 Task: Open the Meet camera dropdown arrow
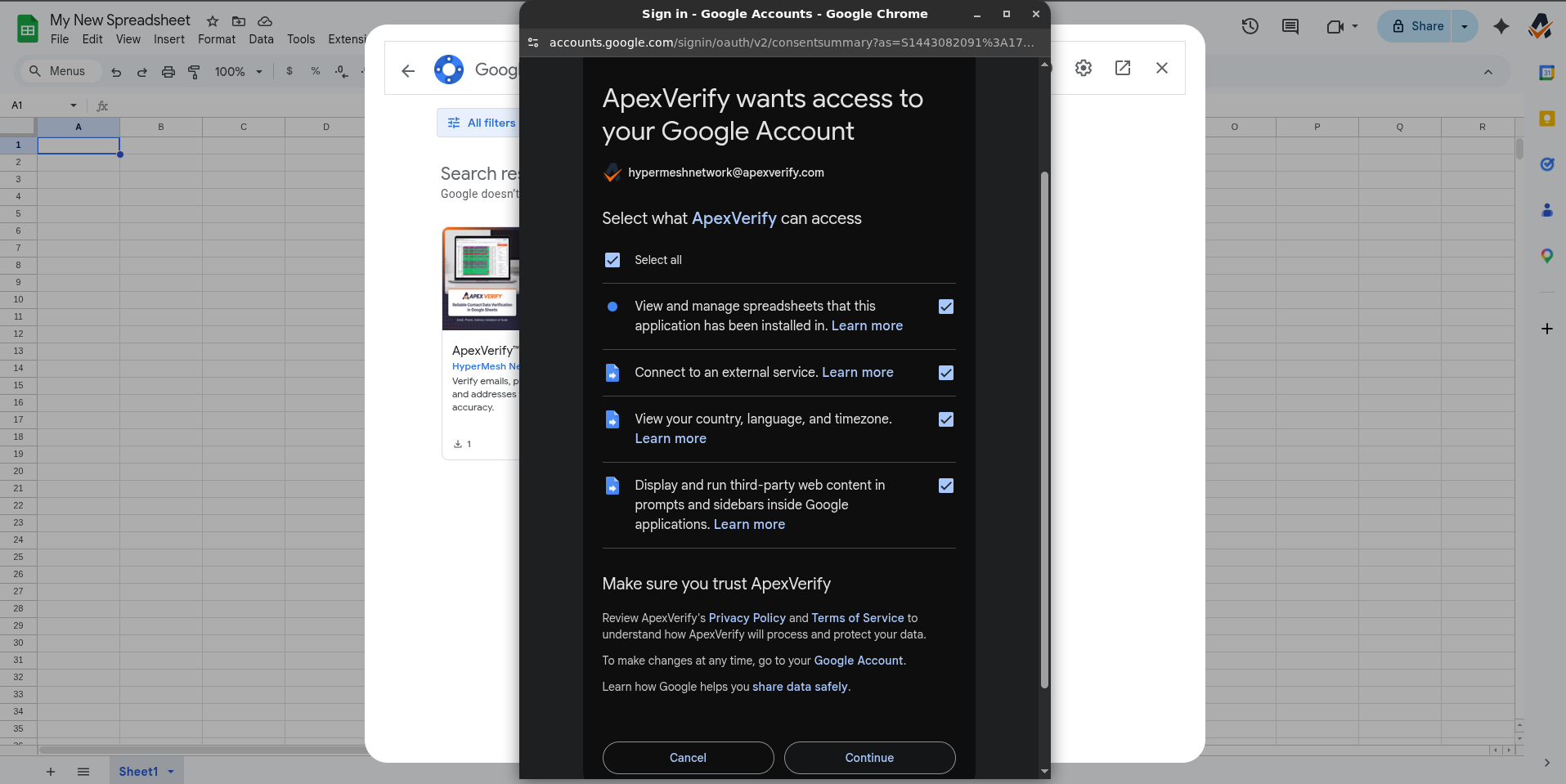(1355, 26)
